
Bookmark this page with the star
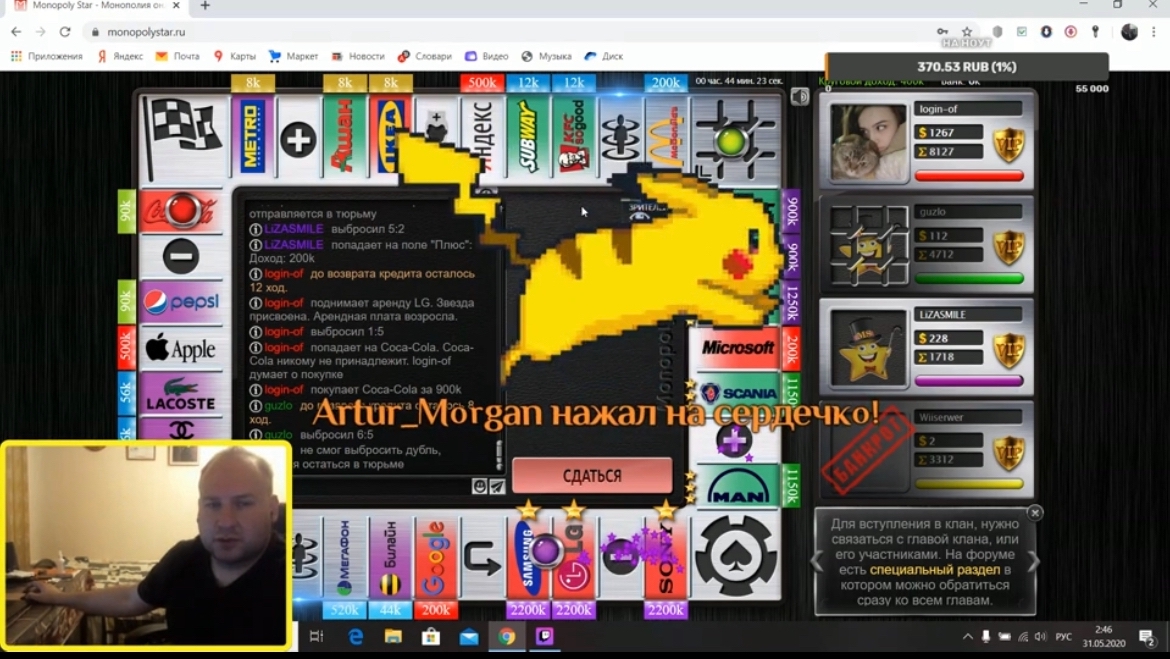point(966,31)
